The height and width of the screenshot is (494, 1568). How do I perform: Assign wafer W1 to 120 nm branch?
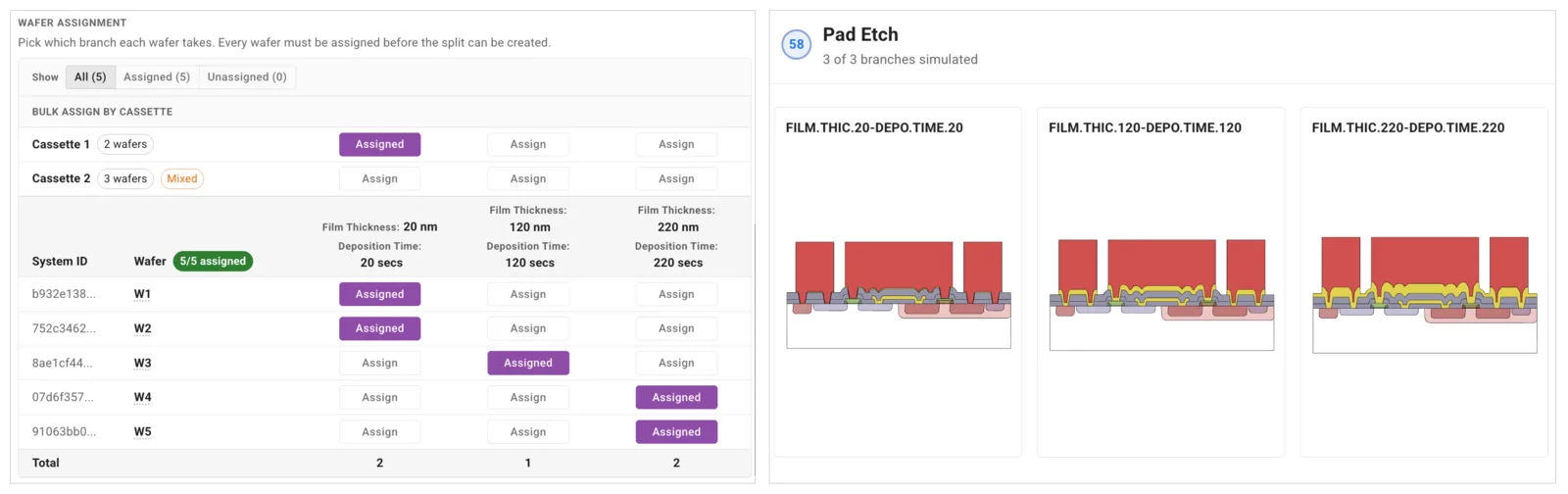(528, 294)
